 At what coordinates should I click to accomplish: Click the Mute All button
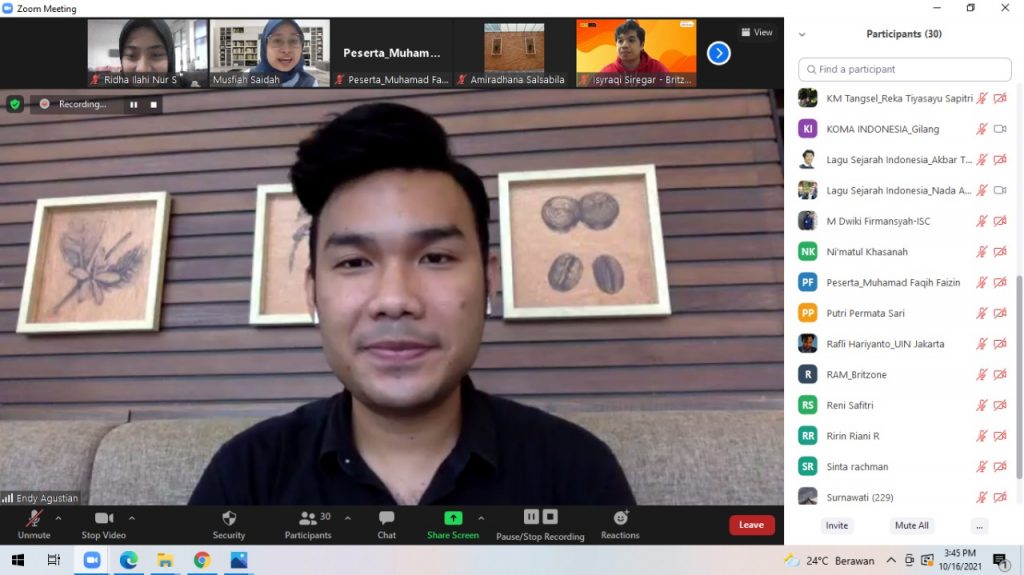click(911, 525)
